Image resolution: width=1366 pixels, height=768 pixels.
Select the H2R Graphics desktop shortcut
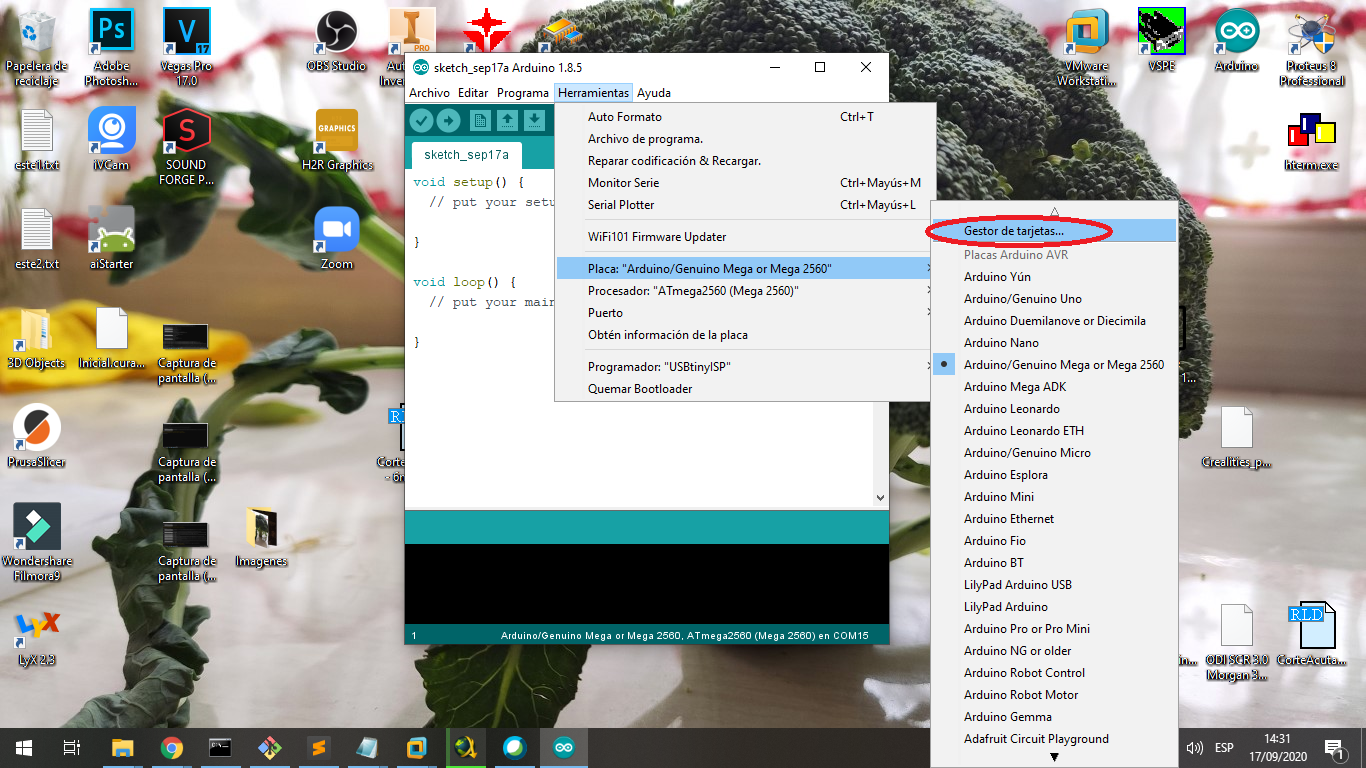tap(337, 141)
